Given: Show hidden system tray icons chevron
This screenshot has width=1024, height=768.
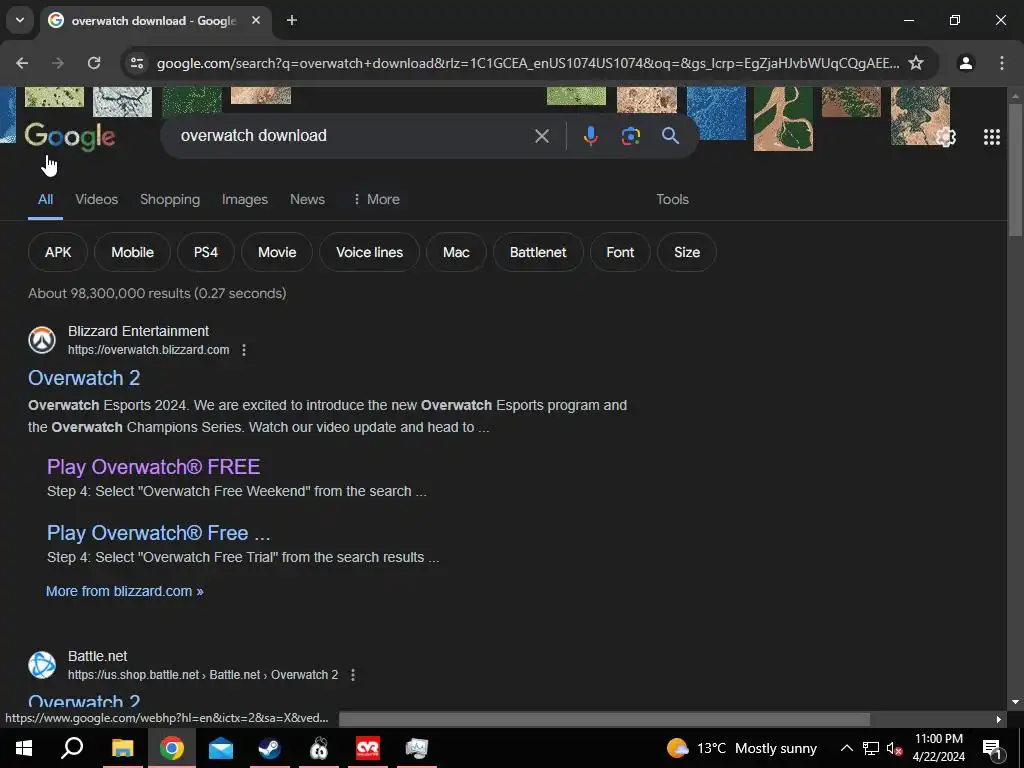Looking at the screenshot, I should click(846, 748).
